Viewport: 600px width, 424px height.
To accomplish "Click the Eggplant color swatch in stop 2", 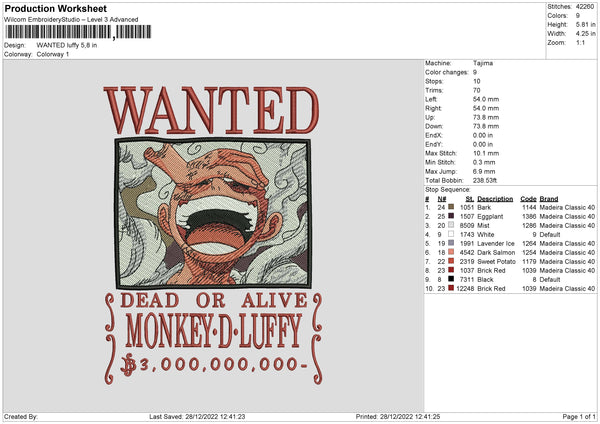I will (x=451, y=216).
